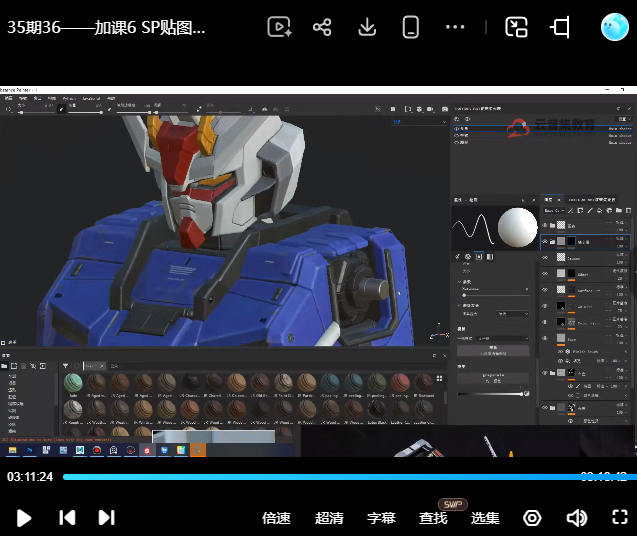The image size is (637, 536).
Task: Enter fullscreen mode
Action: pyautogui.click(x=620, y=517)
